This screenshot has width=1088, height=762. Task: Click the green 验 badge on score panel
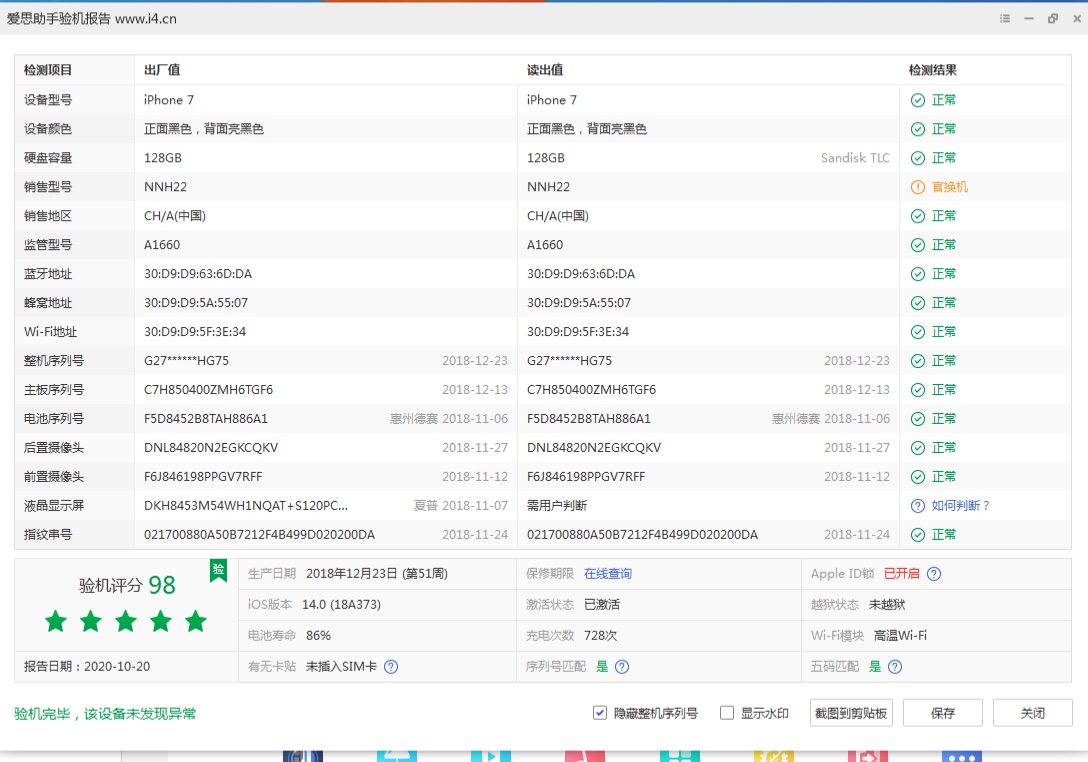218,570
